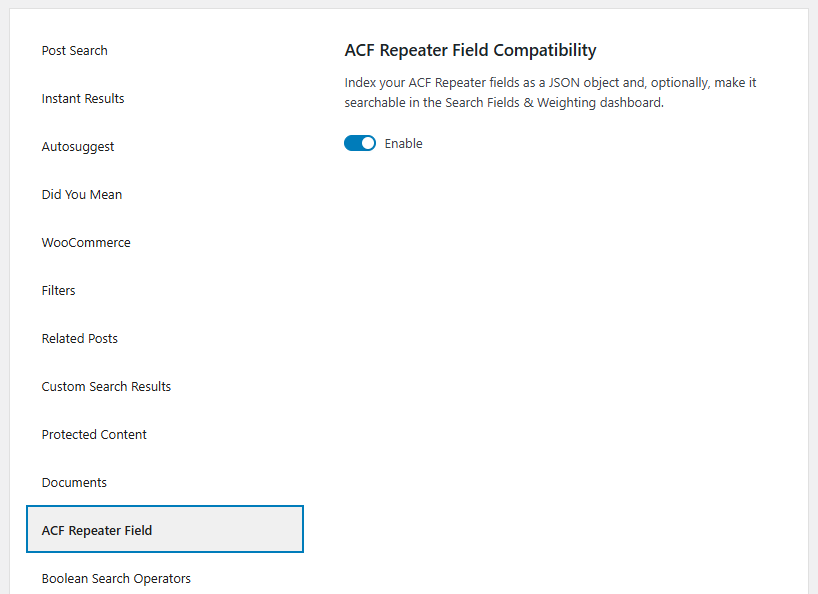
Task: Select the Did You Mean feature
Action: [81, 194]
